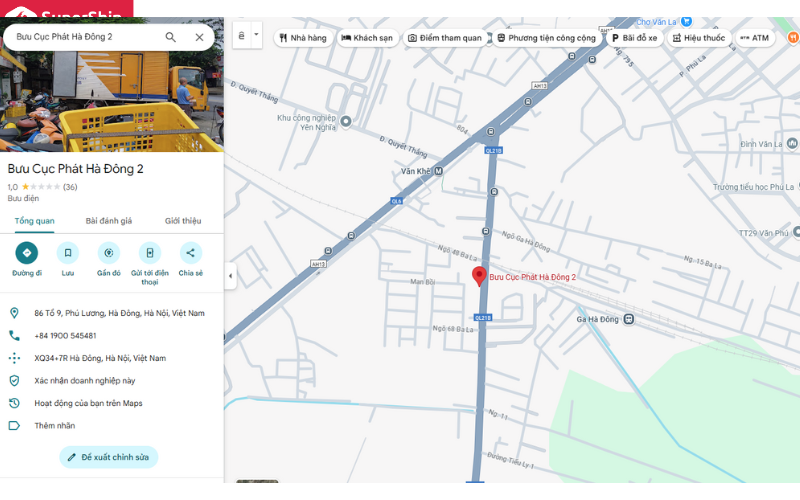Click the Đường đi directions icon
Image resolution: width=800 pixels, height=500 pixels.
(x=27, y=253)
